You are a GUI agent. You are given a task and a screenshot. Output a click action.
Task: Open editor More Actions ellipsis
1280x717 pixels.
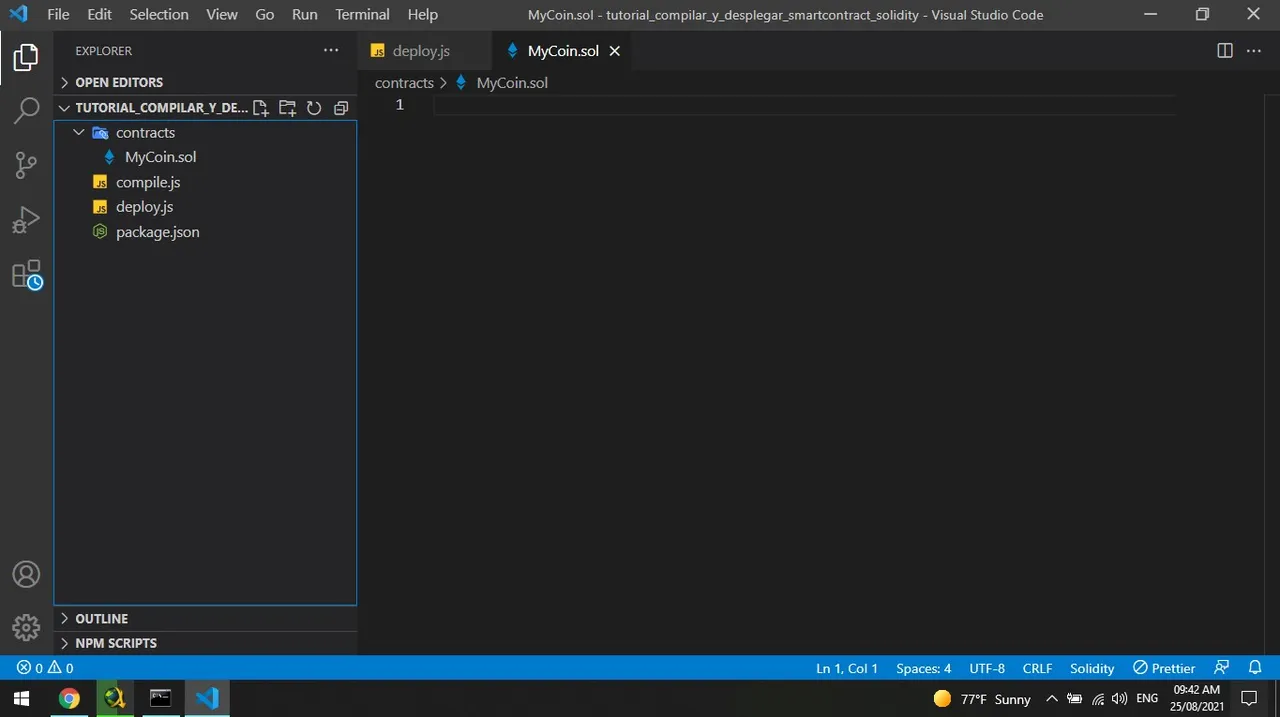[x=1254, y=50]
